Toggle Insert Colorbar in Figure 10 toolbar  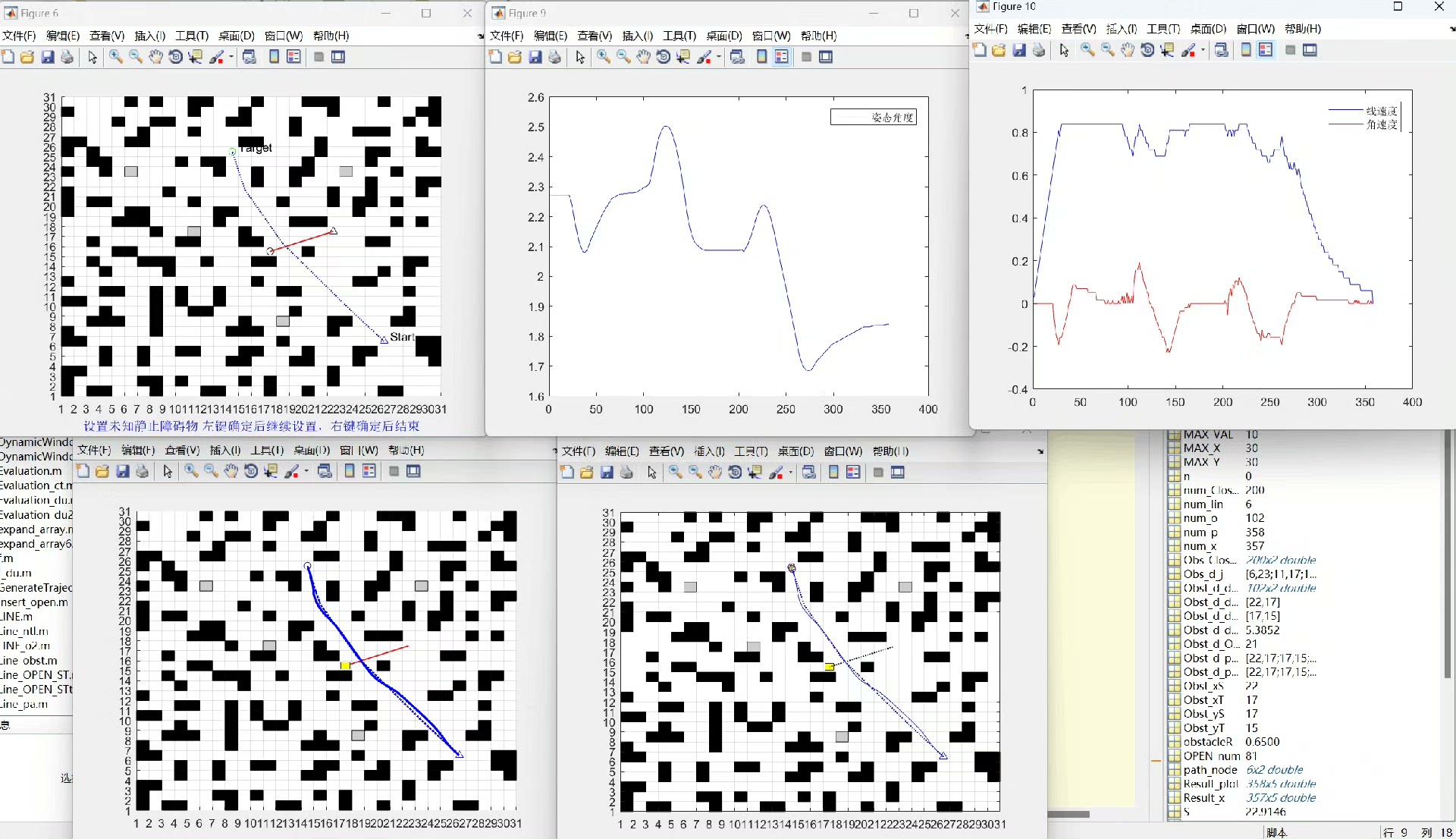pos(1246,50)
